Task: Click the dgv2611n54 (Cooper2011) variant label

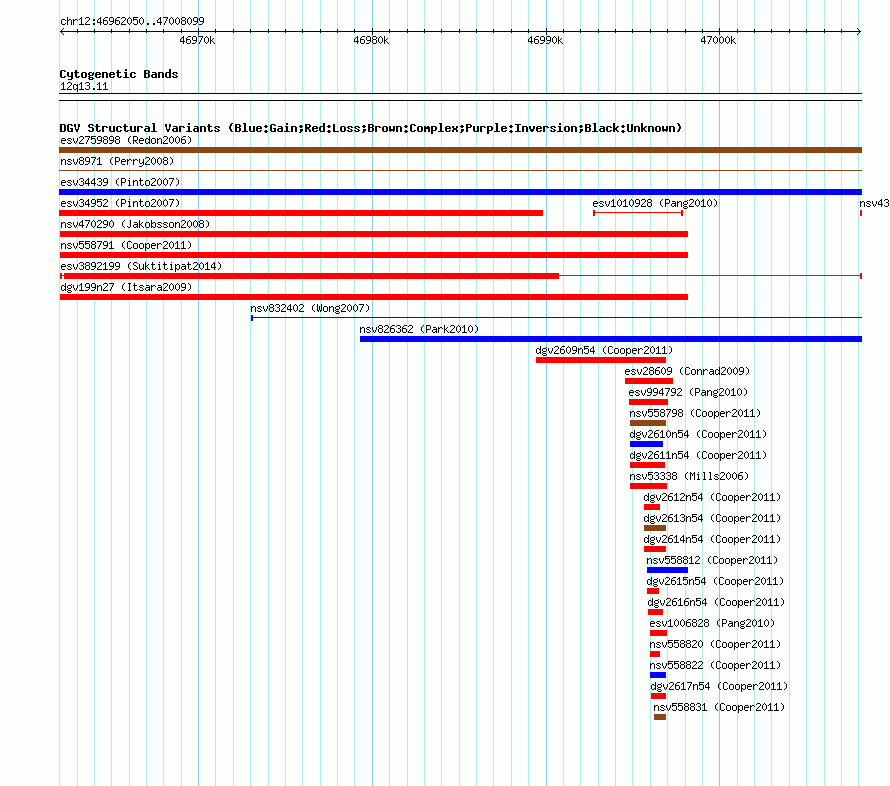Action: 698,455
